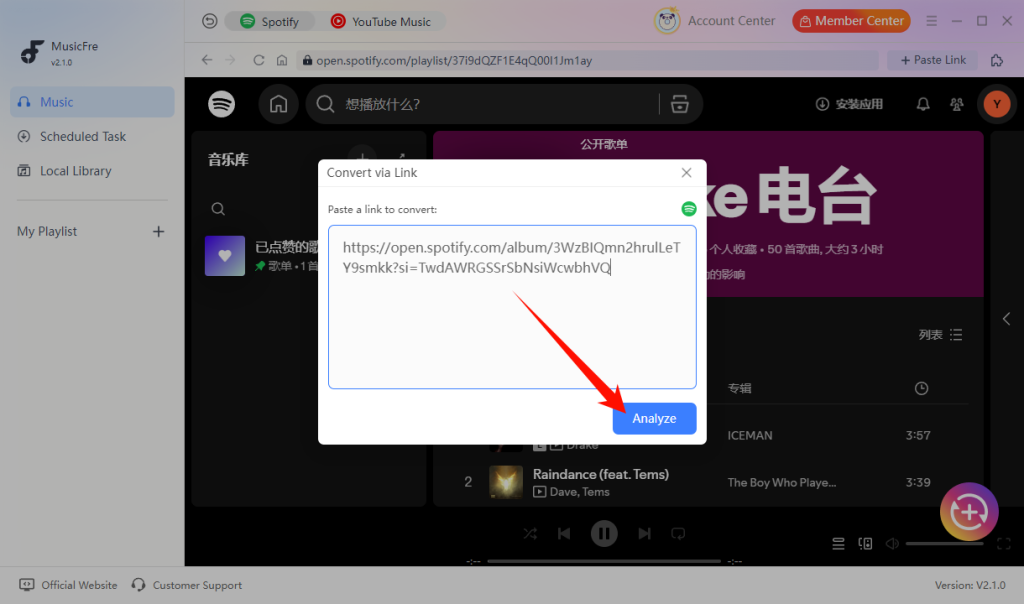Pause playback with center button

(604, 533)
